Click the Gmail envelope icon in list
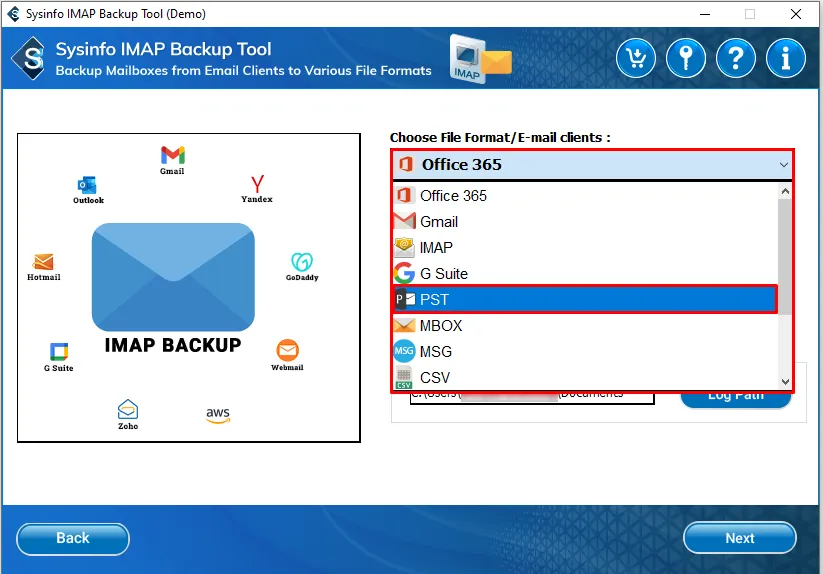Image resolution: width=823 pixels, height=574 pixels. (404, 221)
